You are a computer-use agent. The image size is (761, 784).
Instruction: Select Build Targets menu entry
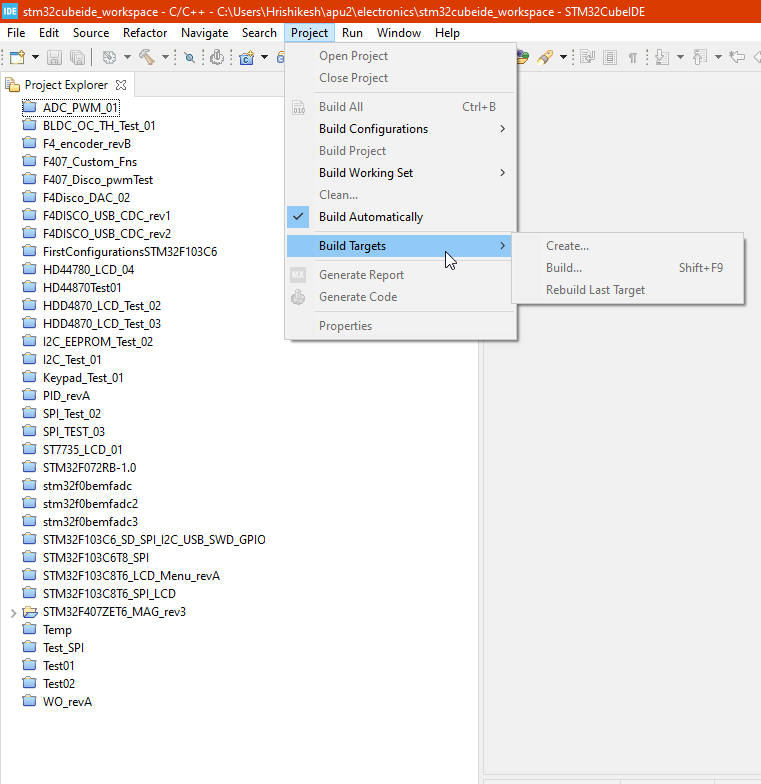pos(401,246)
